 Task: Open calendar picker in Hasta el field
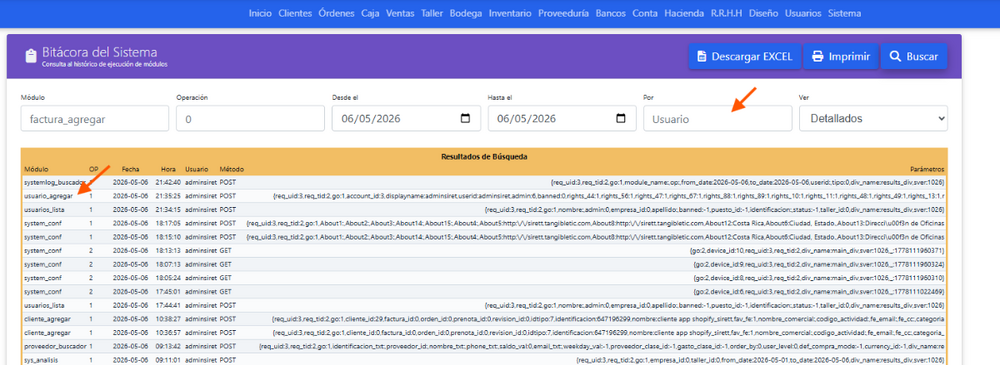pos(621,119)
